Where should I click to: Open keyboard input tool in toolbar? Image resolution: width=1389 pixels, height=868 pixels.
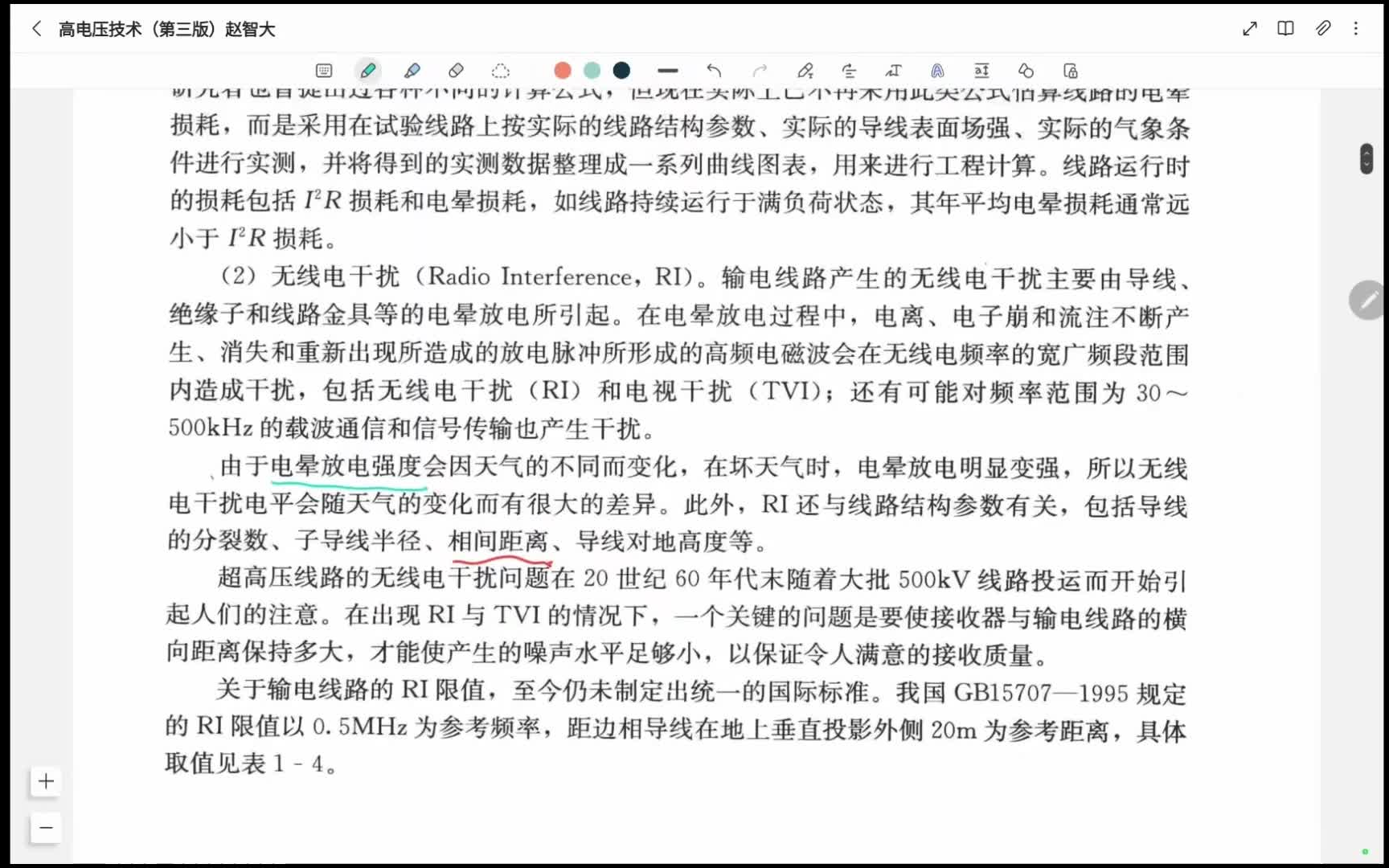pyautogui.click(x=324, y=71)
